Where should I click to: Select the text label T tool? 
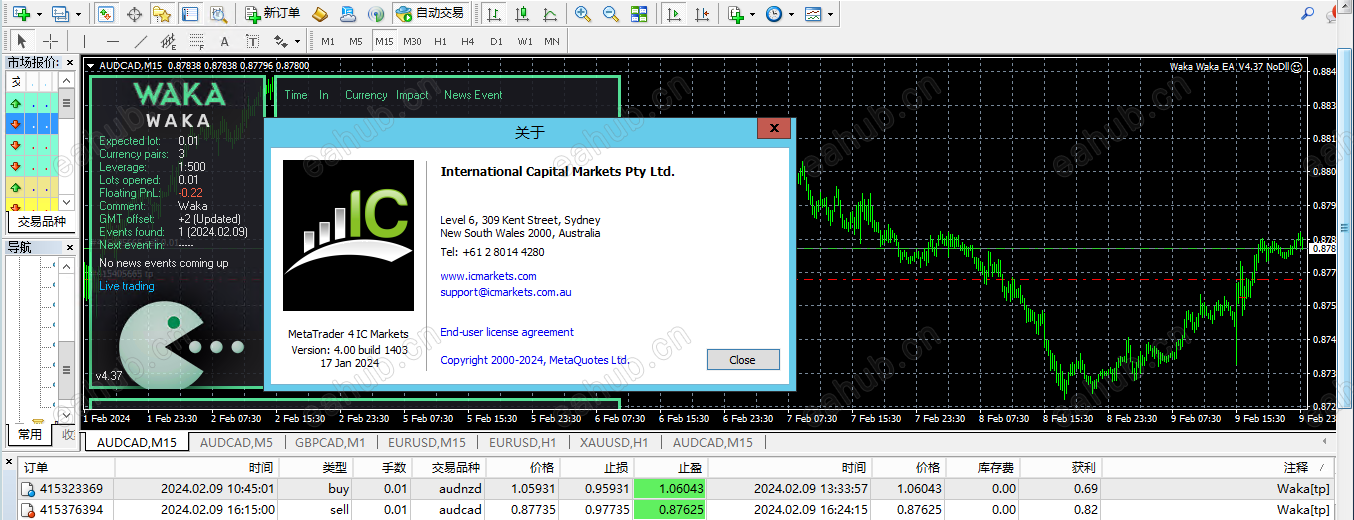tap(252, 41)
